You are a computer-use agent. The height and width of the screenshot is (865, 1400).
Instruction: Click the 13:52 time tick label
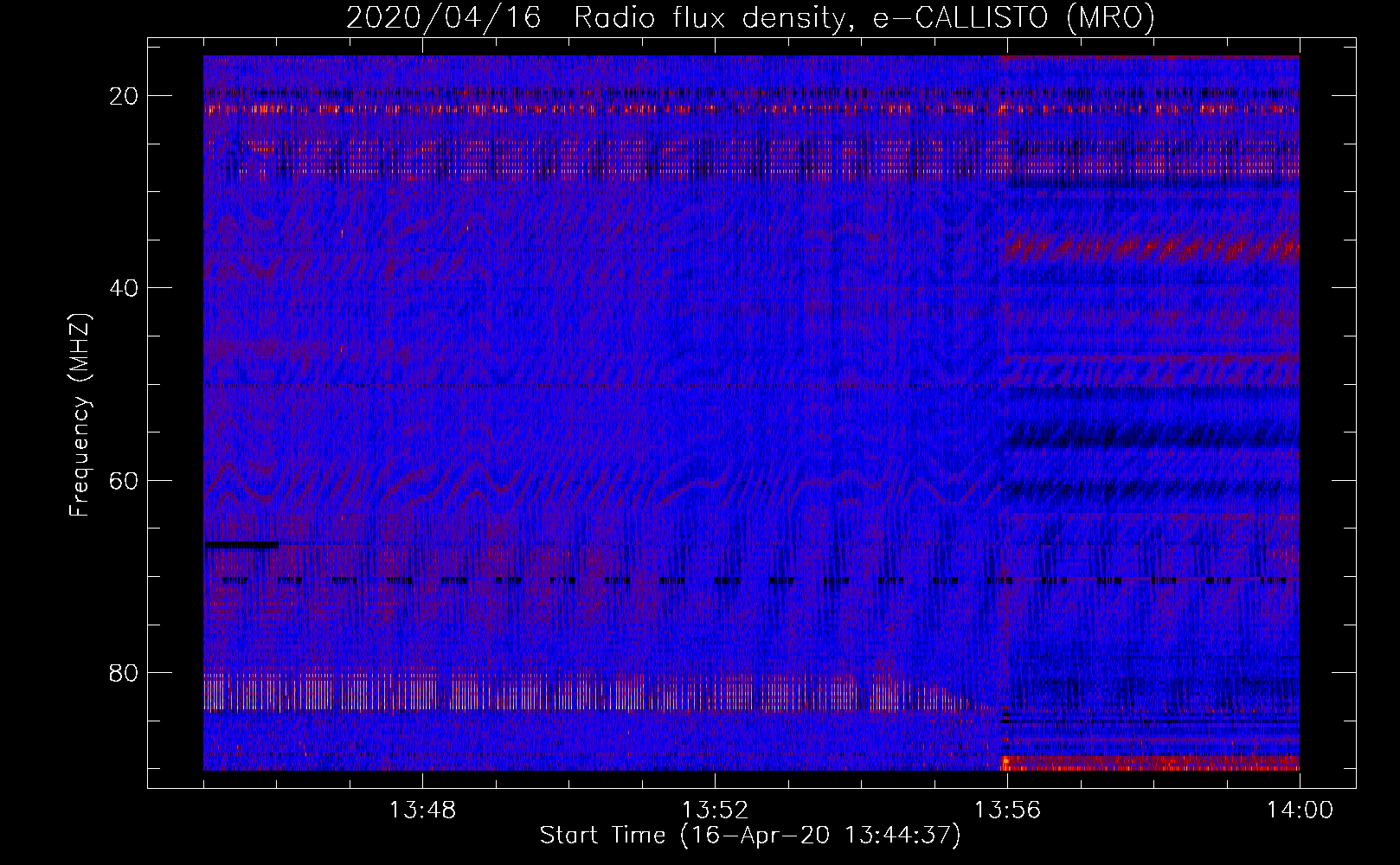click(715, 811)
